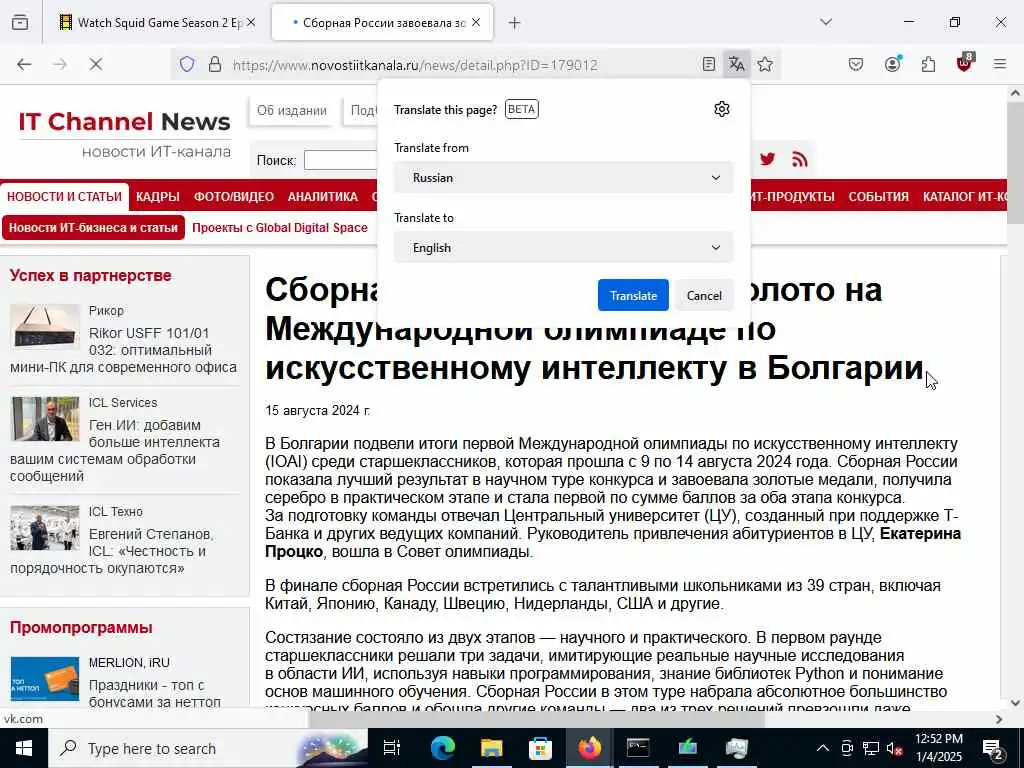Expand Translate to English dropdown
Image resolution: width=1024 pixels, height=768 pixels.
(564, 248)
